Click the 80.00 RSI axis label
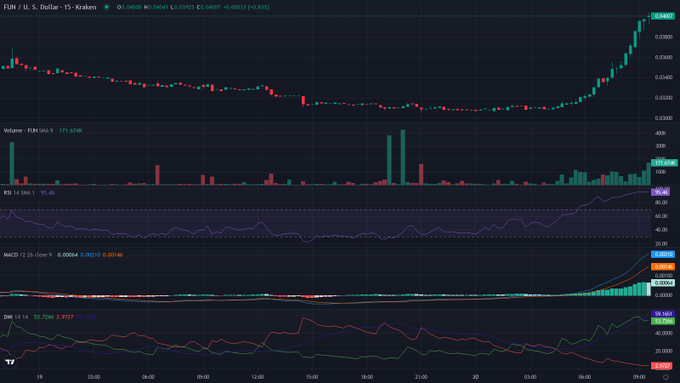 [x=661, y=203]
